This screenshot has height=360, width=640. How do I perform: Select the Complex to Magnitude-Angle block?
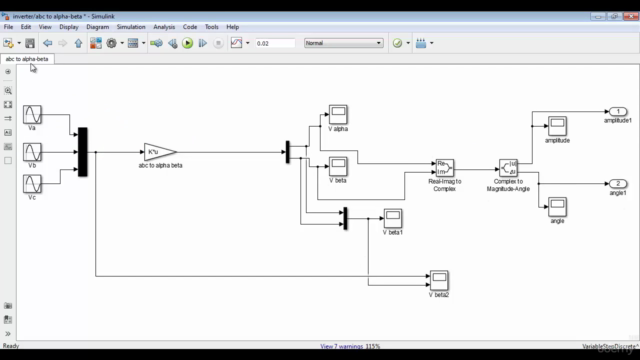pos(508,168)
